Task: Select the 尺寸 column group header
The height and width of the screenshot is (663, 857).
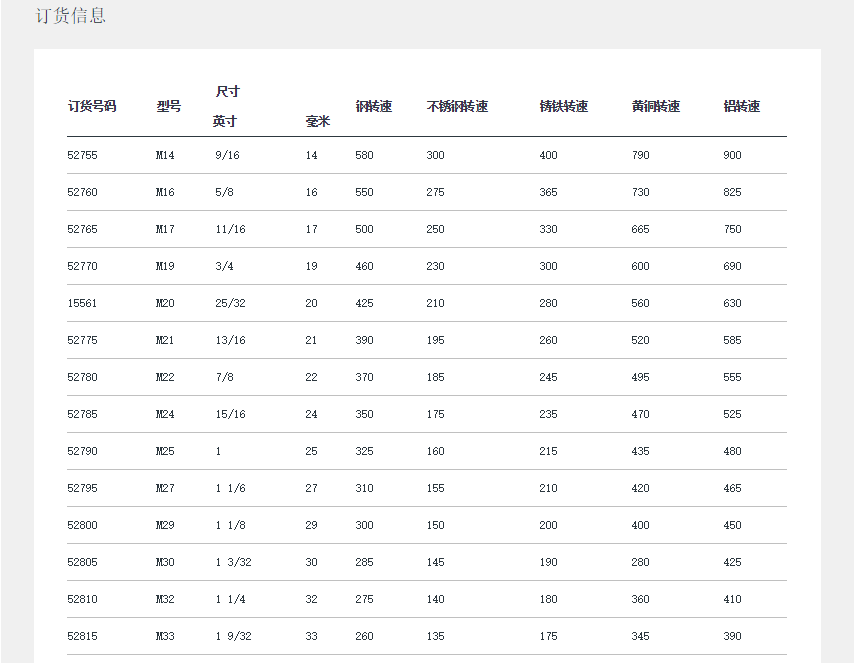Action: [228, 92]
